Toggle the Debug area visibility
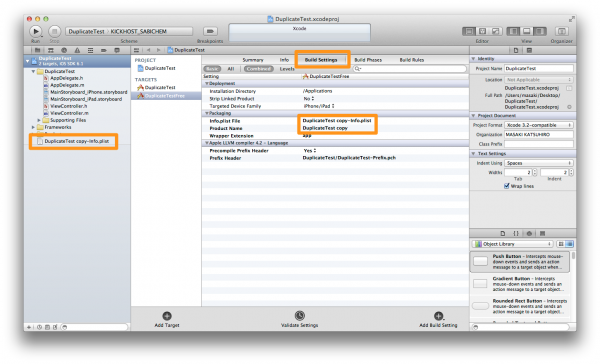This screenshot has height=364, width=600. pos(527,31)
